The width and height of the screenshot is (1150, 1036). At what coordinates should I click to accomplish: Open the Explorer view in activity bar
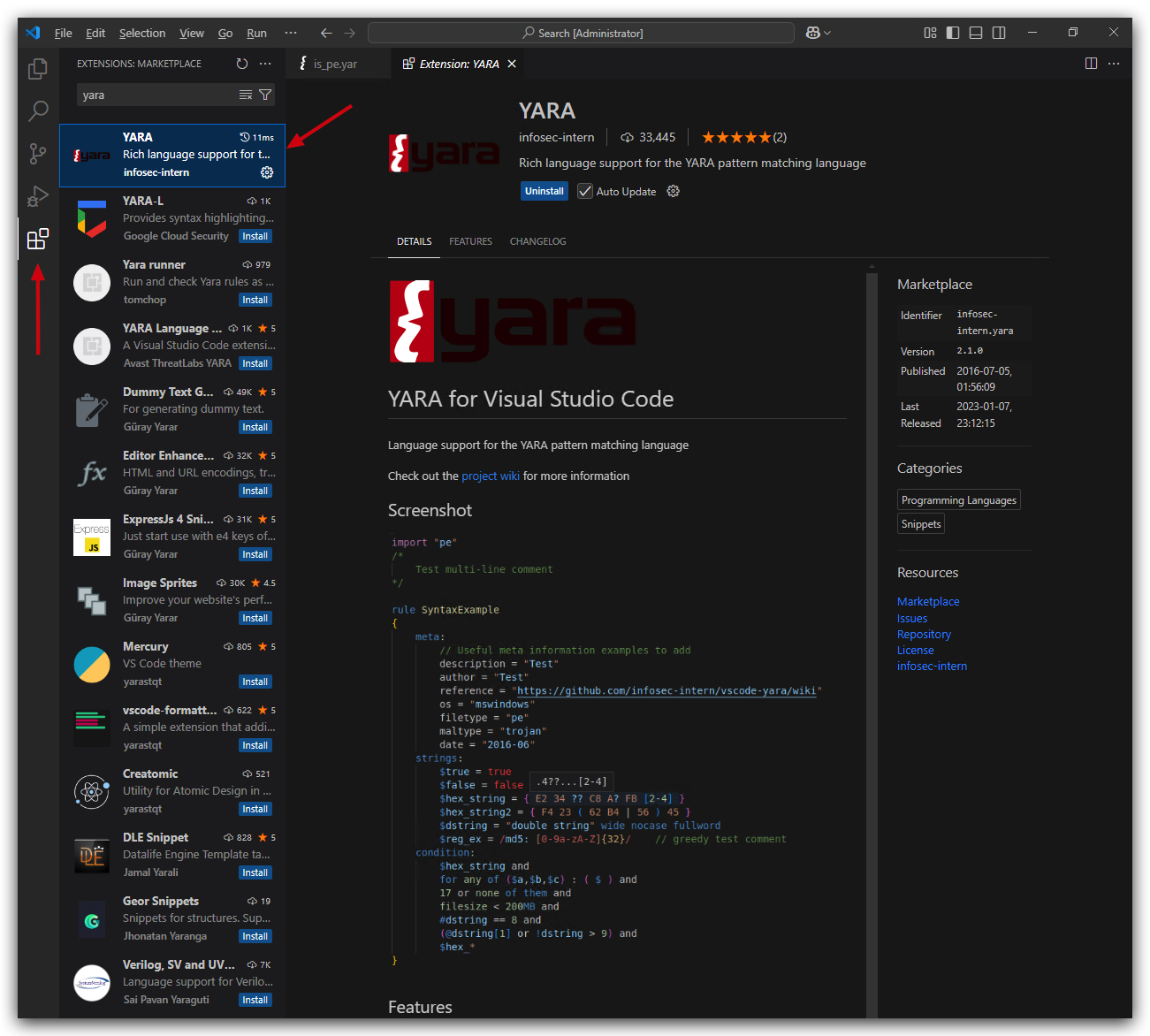pos(38,69)
